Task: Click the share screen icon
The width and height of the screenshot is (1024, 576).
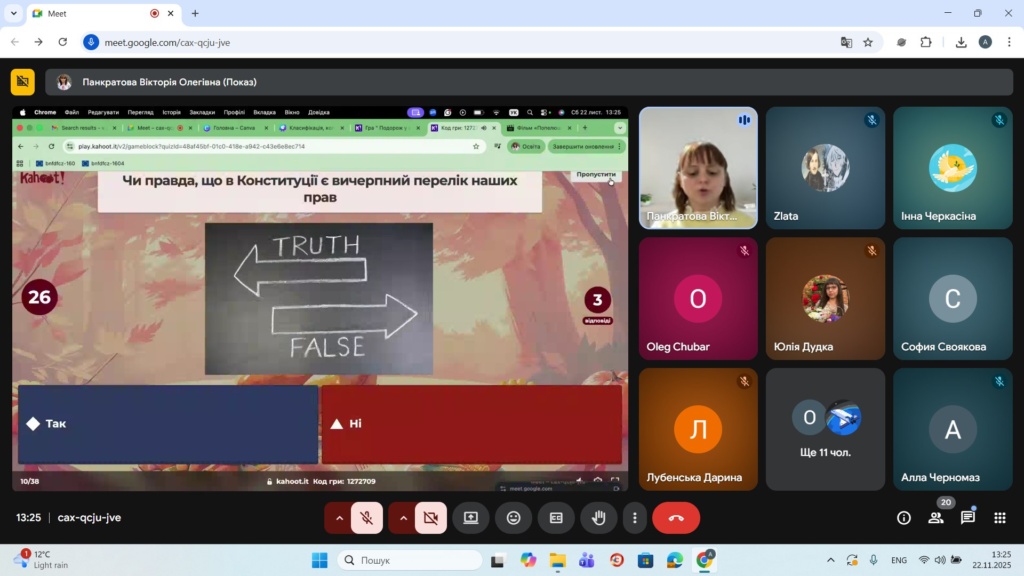Action: [471, 518]
